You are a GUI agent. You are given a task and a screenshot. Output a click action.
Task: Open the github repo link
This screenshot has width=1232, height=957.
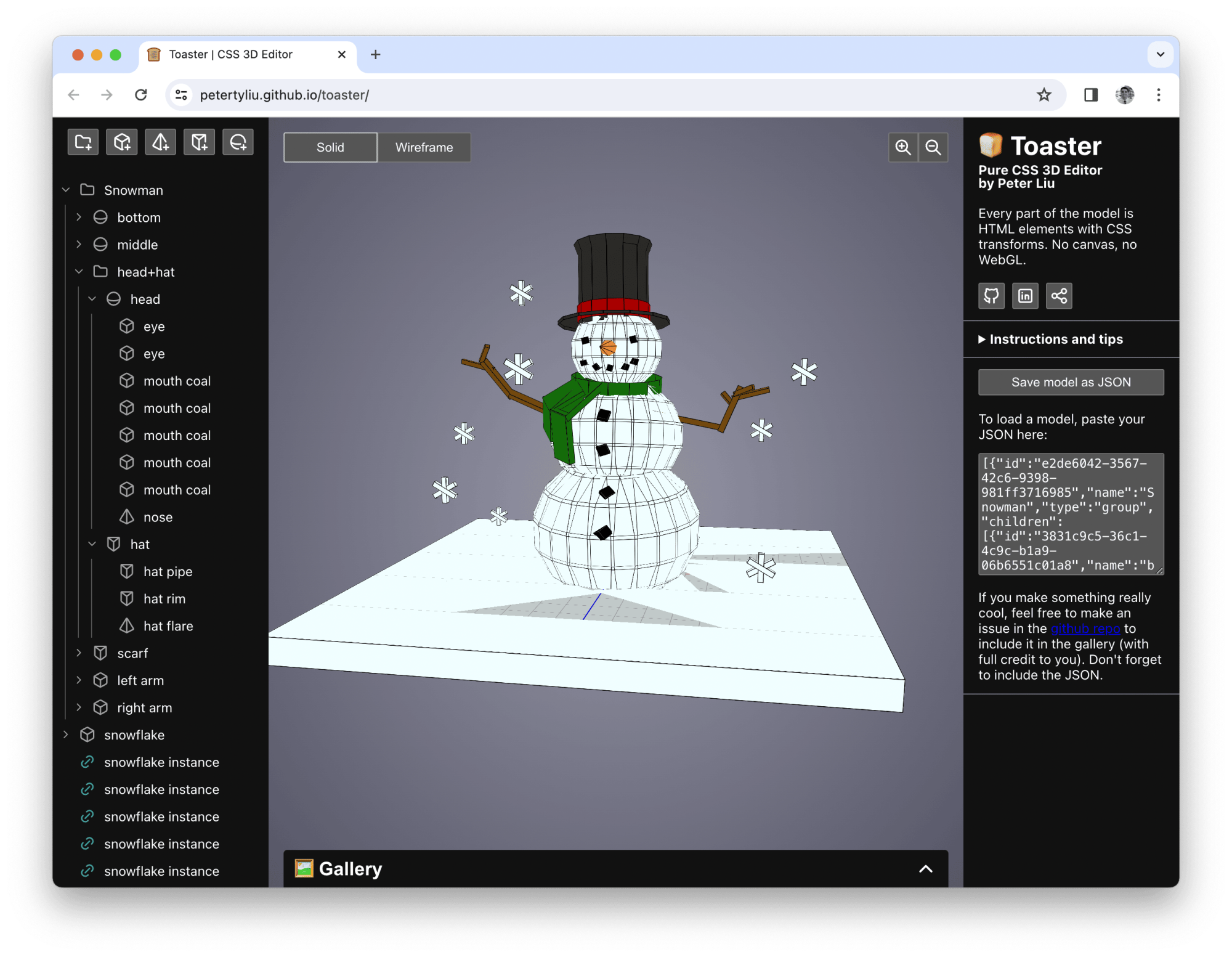click(x=1085, y=629)
